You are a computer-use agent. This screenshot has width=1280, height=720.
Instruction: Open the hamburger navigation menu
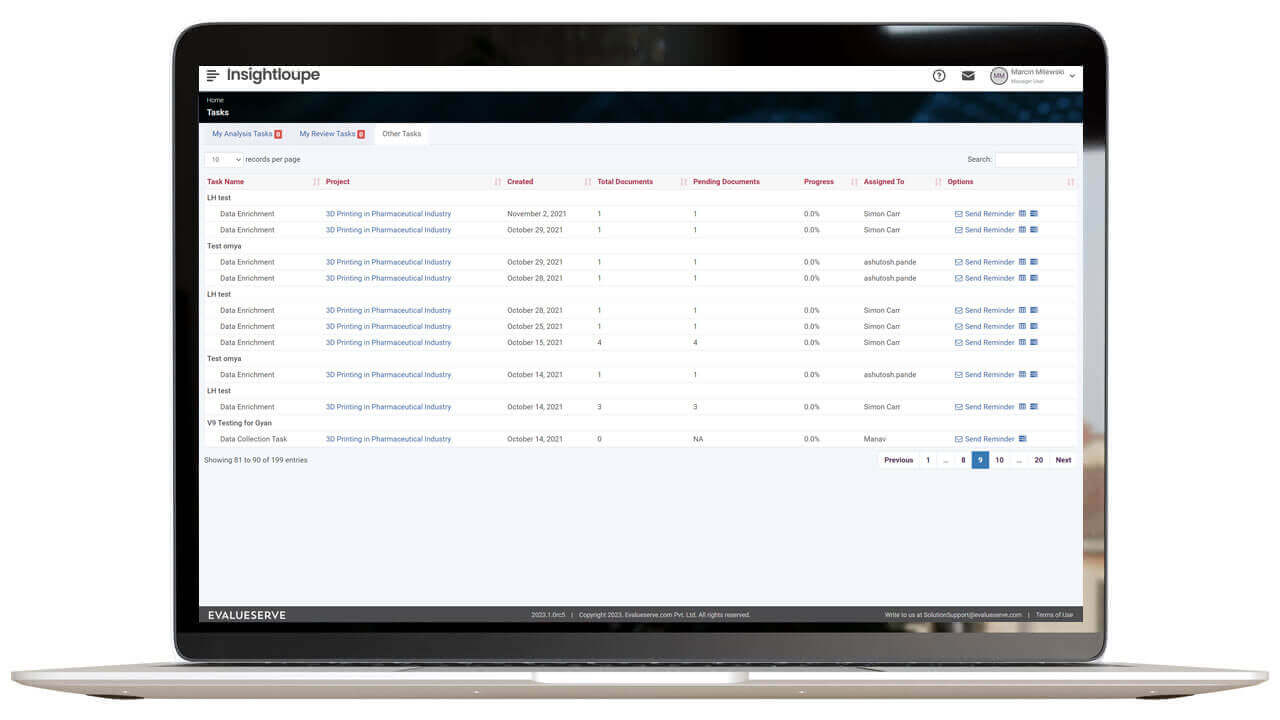click(212, 75)
